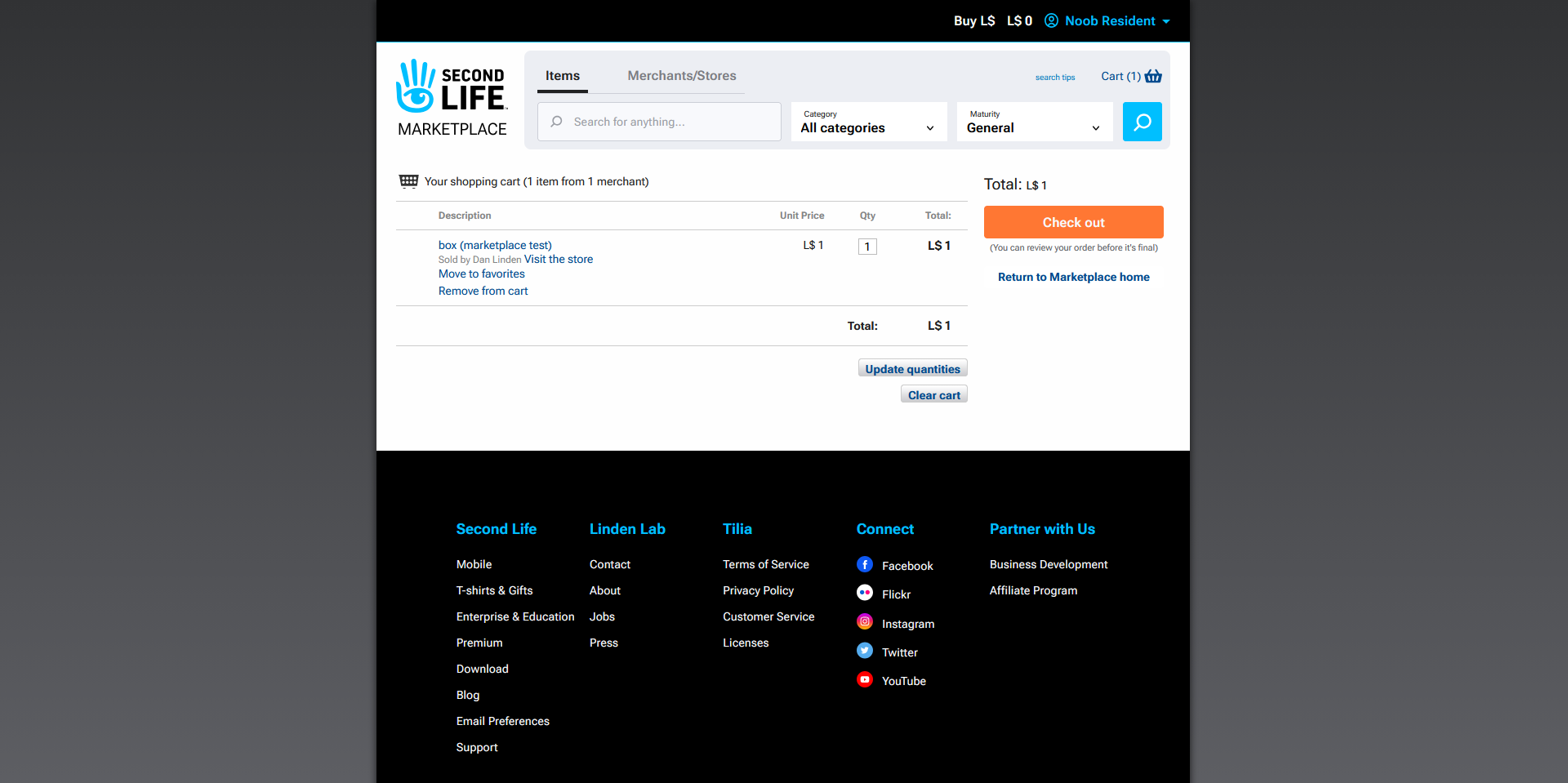Screen dimensions: 1568x783
Task: Open Move to favorites link
Action: 481,274
